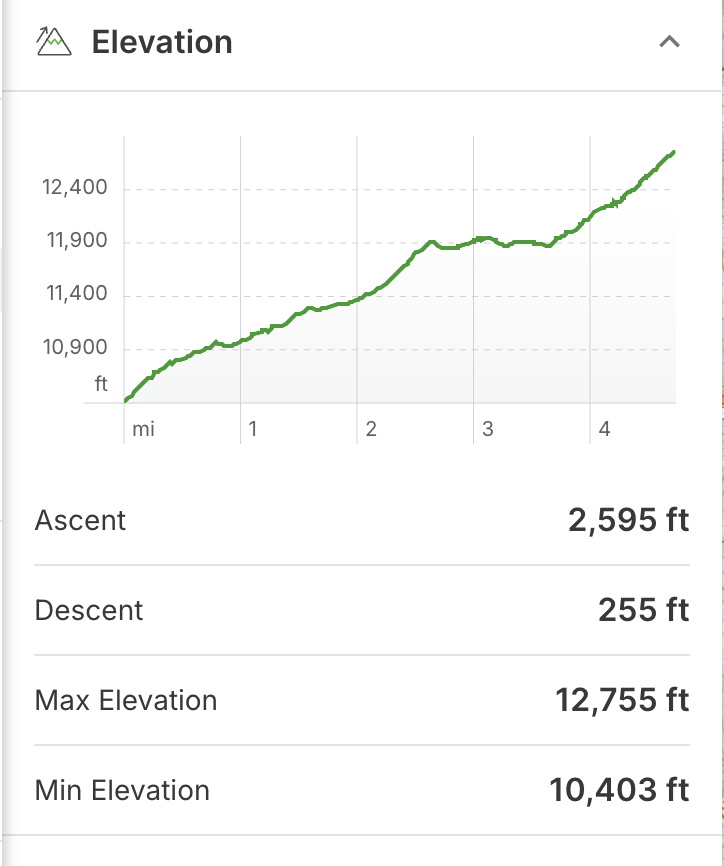Click the Max Elevation value 12,755 ft
This screenshot has height=866, width=724.
pos(622,701)
